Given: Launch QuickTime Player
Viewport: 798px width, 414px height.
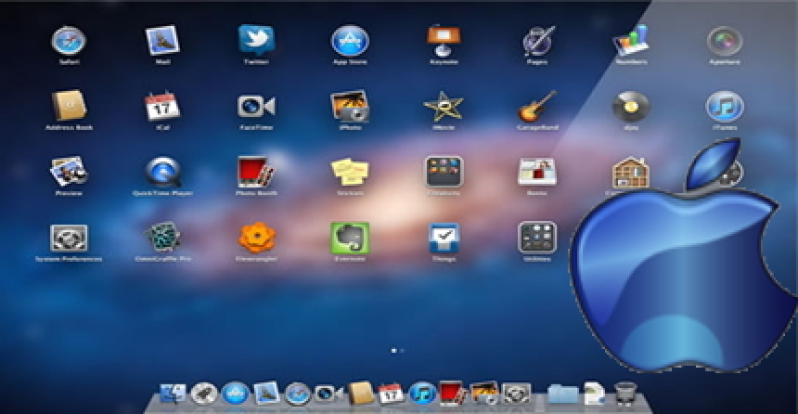Looking at the screenshot, I should (x=162, y=172).
